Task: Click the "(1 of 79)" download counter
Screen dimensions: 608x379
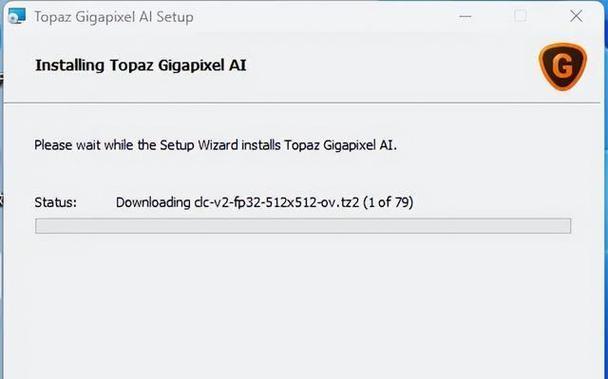Action: tap(388, 202)
